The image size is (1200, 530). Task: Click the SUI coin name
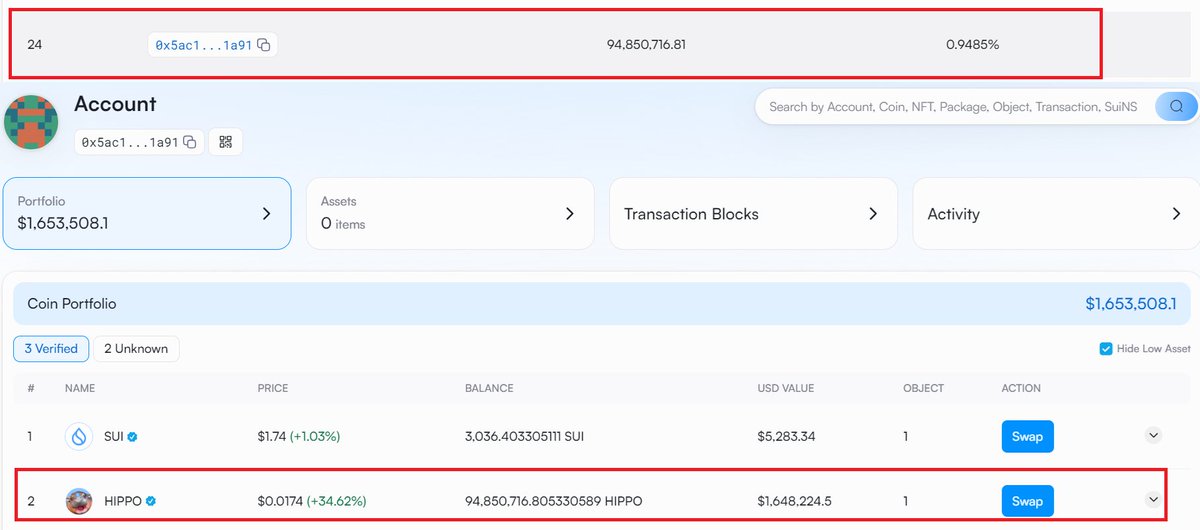point(113,437)
